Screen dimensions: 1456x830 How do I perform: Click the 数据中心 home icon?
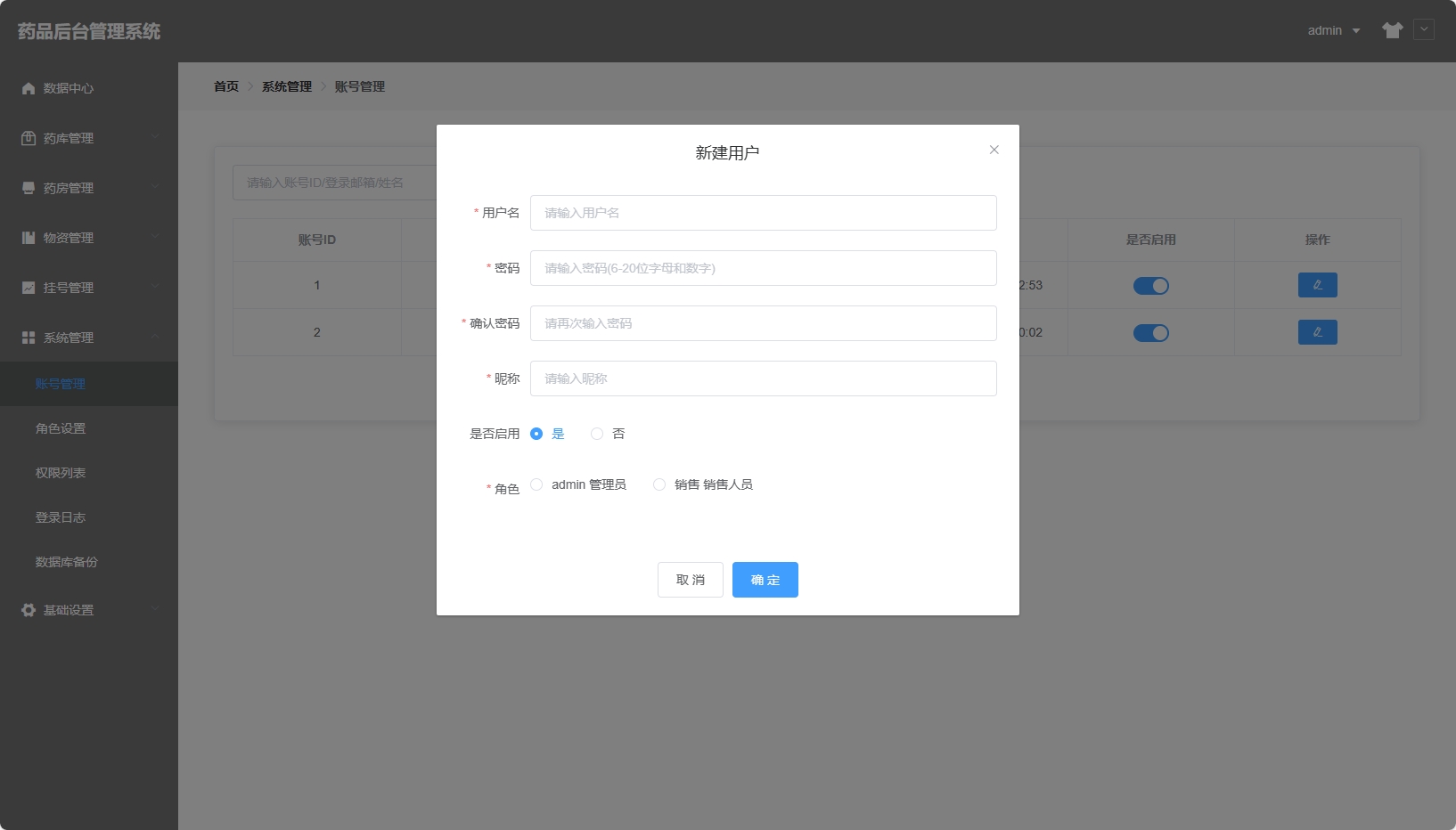click(x=29, y=88)
